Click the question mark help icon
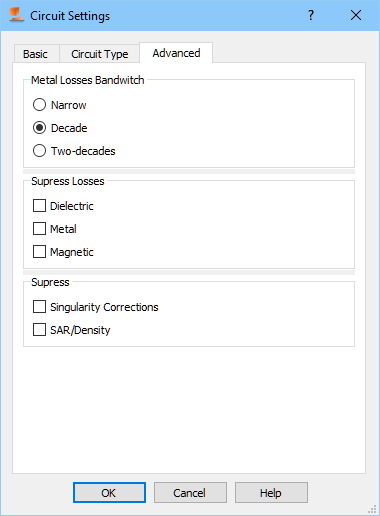This screenshot has width=380, height=516. (311, 15)
